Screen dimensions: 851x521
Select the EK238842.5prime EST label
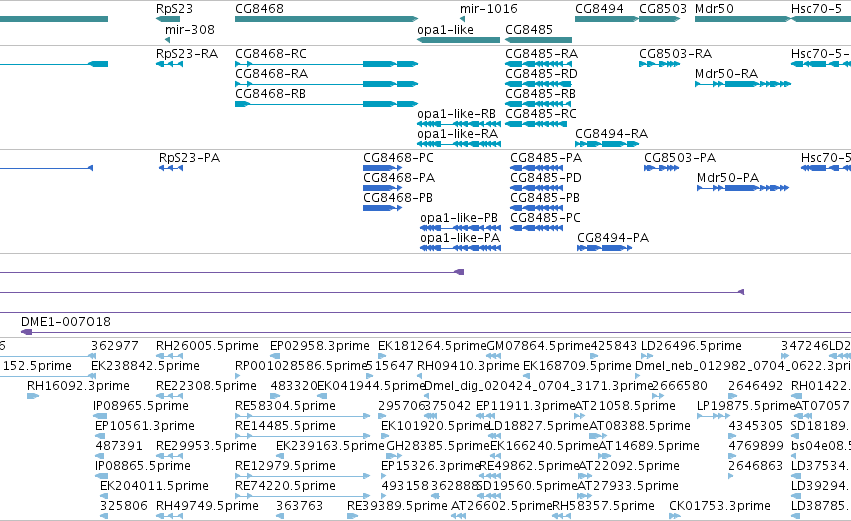[145, 366]
